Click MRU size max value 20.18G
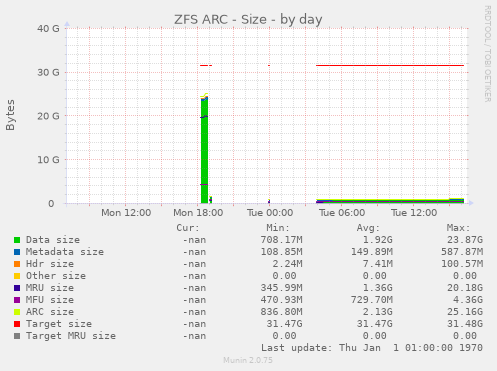The image size is (497, 371). click(465, 288)
